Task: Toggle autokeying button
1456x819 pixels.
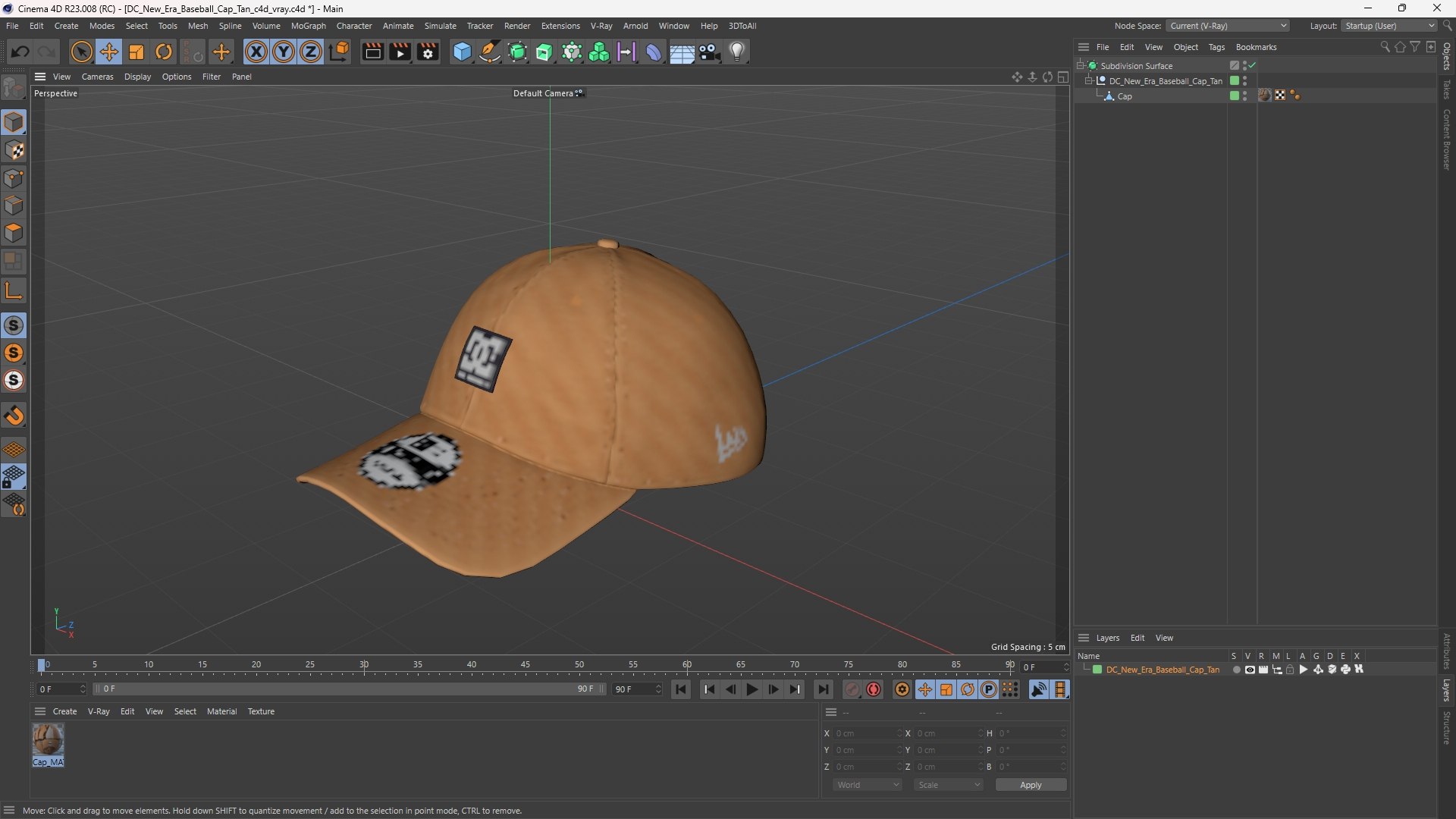Action: pyautogui.click(x=874, y=689)
